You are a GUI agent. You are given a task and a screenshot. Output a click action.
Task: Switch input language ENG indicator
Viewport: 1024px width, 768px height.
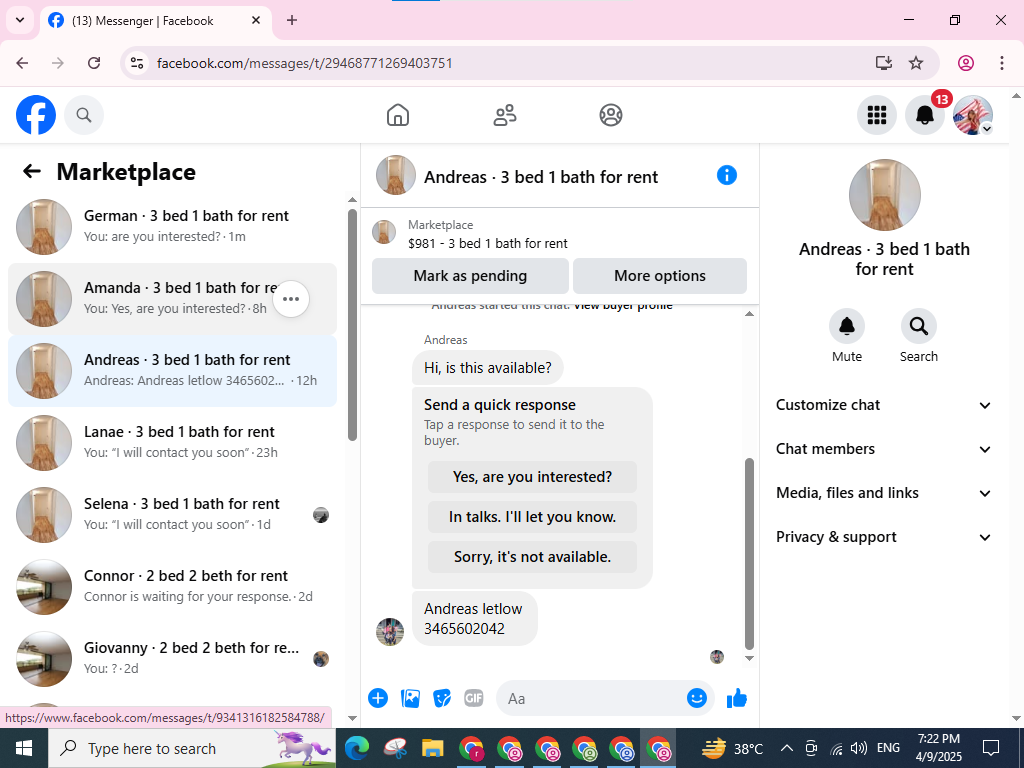click(x=888, y=748)
